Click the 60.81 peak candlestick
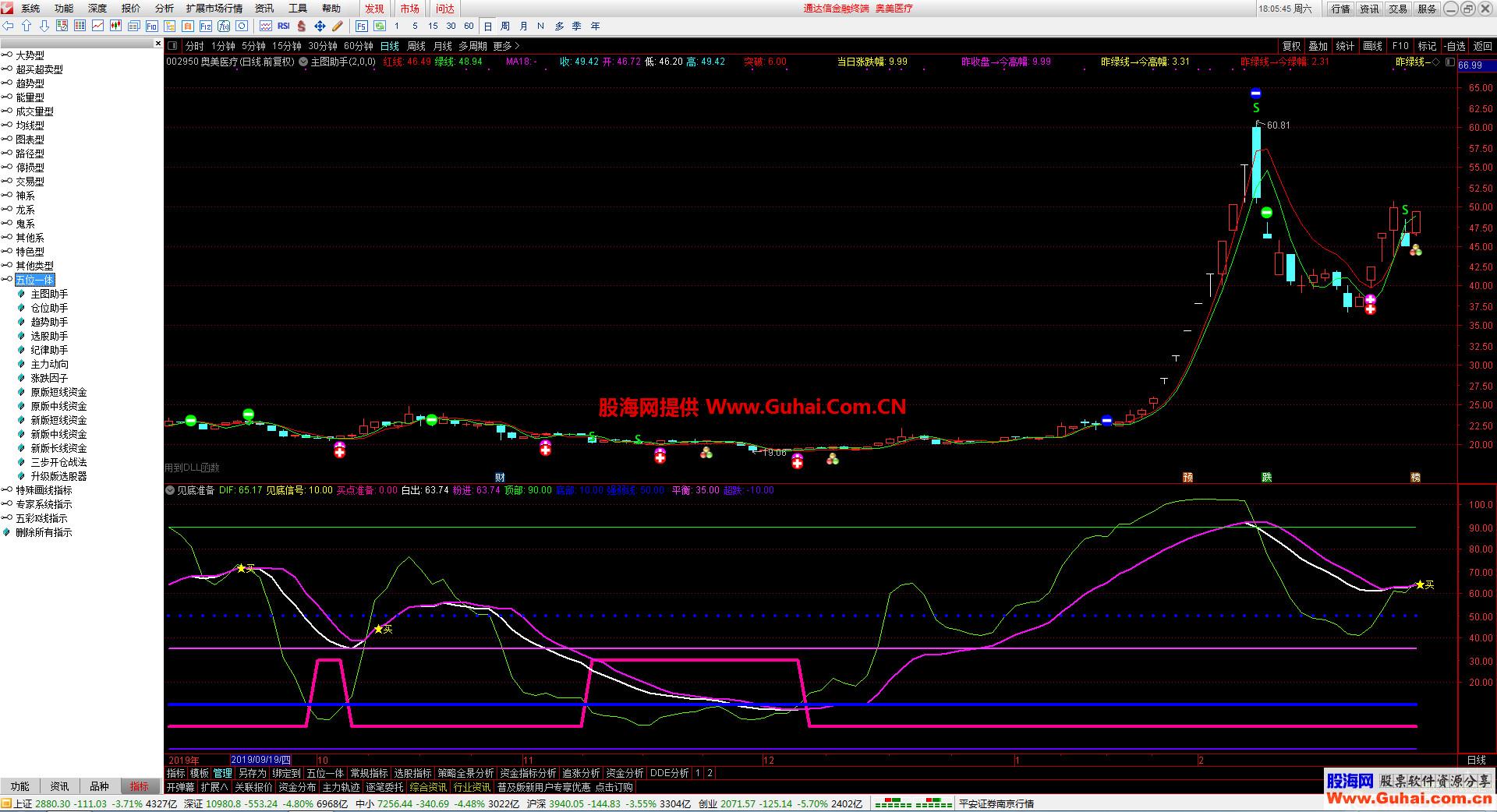This screenshot has width=1497, height=812. 1256,161
